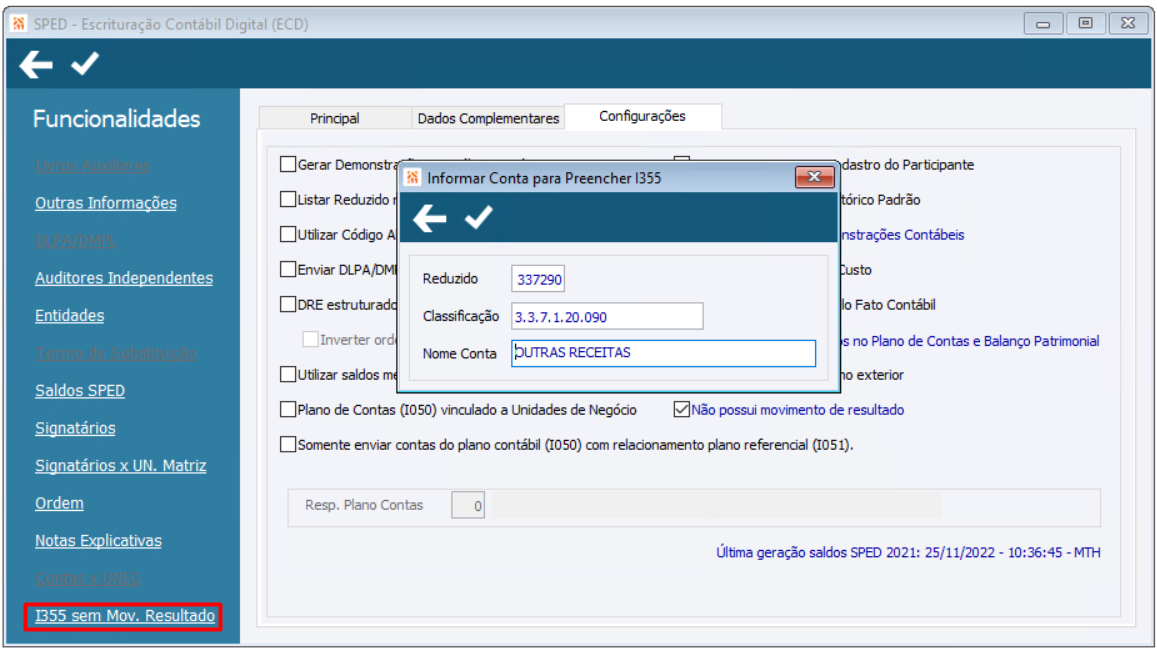Open the Ordem link
Viewport: 1157px width, 650px height.
(59, 503)
